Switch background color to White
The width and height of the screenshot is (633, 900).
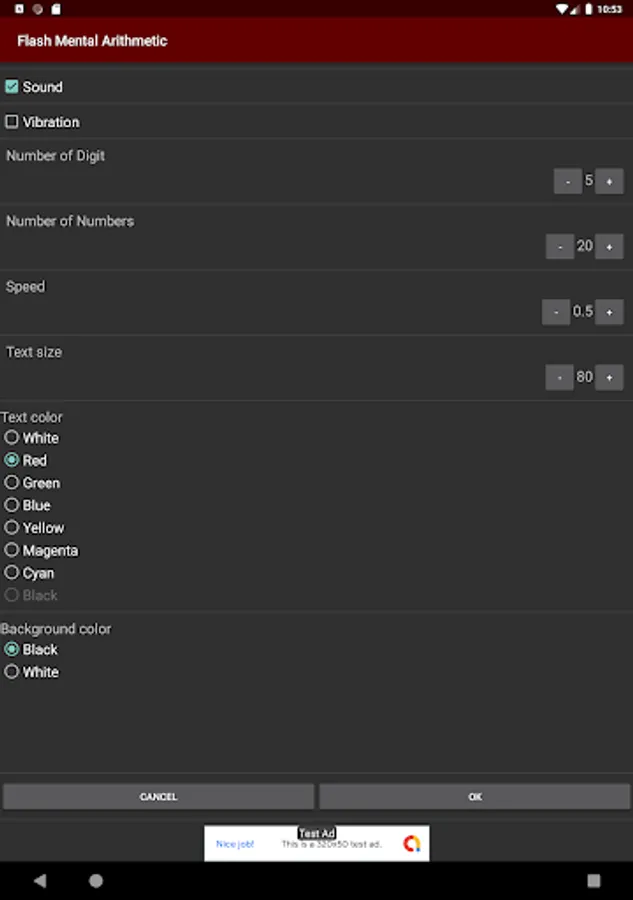[12, 672]
